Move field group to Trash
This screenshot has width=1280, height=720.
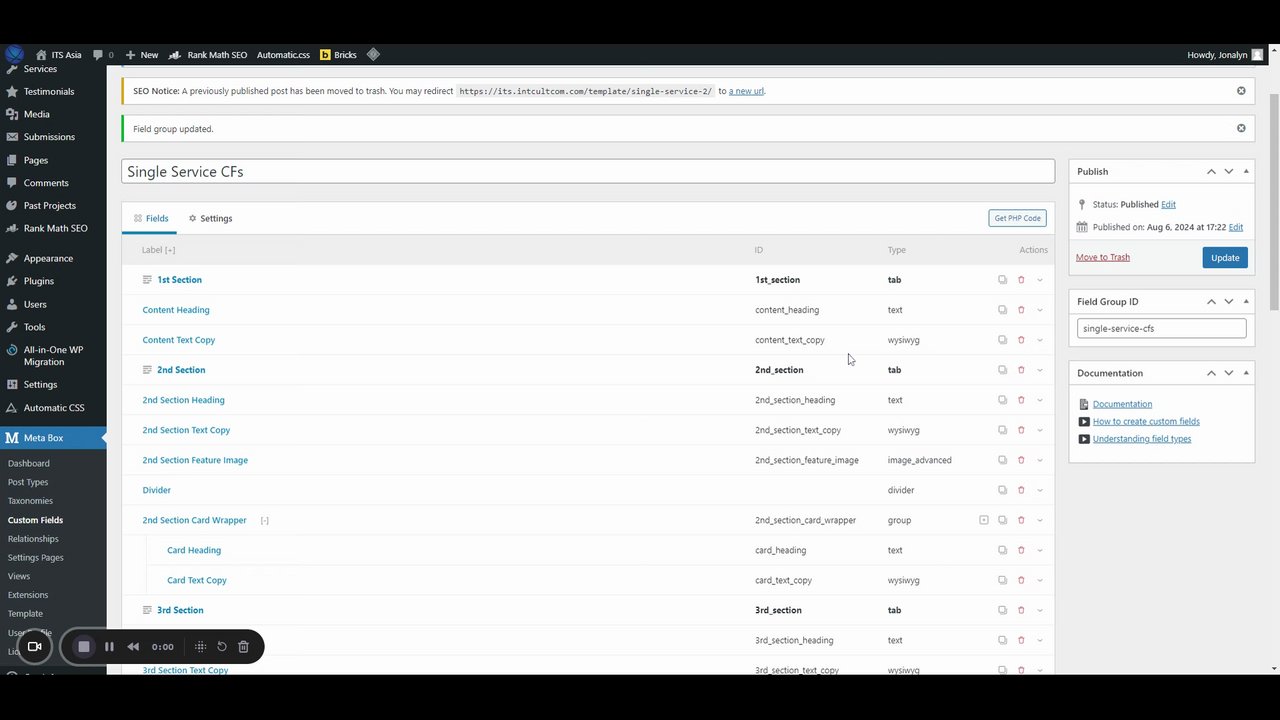(1103, 257)
